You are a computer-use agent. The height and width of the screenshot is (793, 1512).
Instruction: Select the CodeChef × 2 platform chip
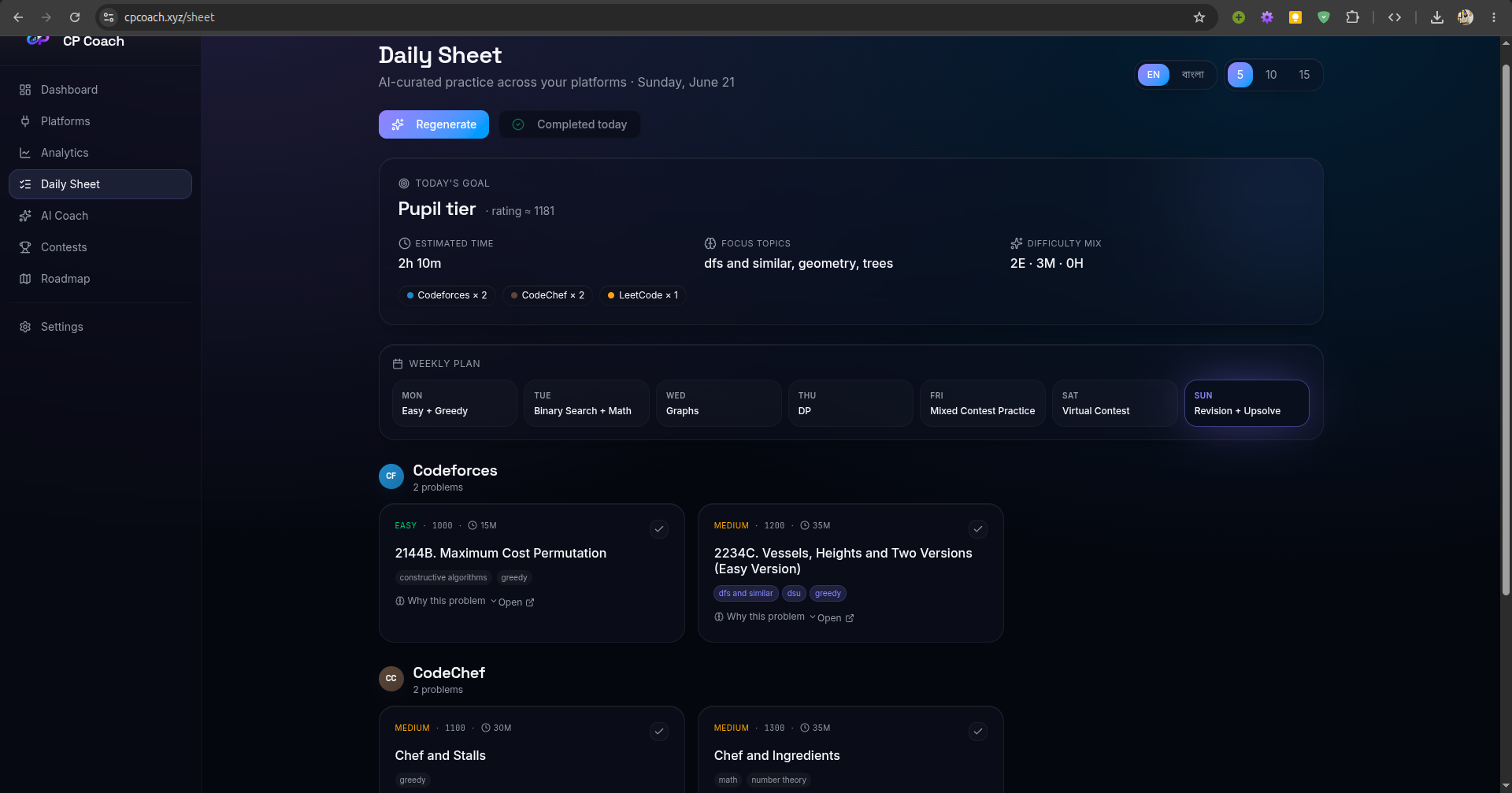(x=548, y=295)
